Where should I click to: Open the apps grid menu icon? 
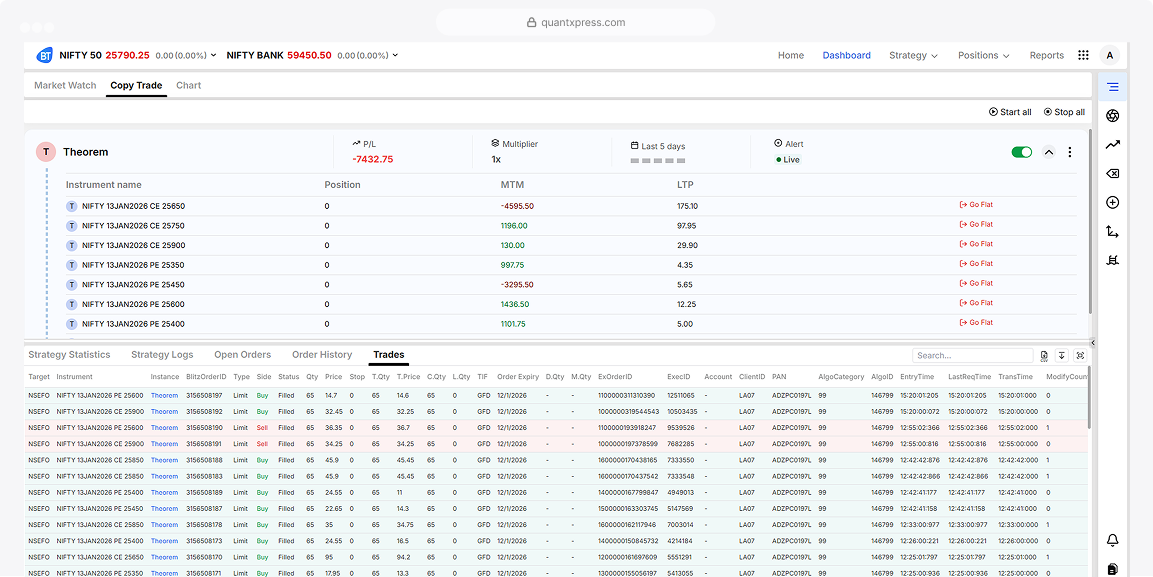pos(1083,55)
